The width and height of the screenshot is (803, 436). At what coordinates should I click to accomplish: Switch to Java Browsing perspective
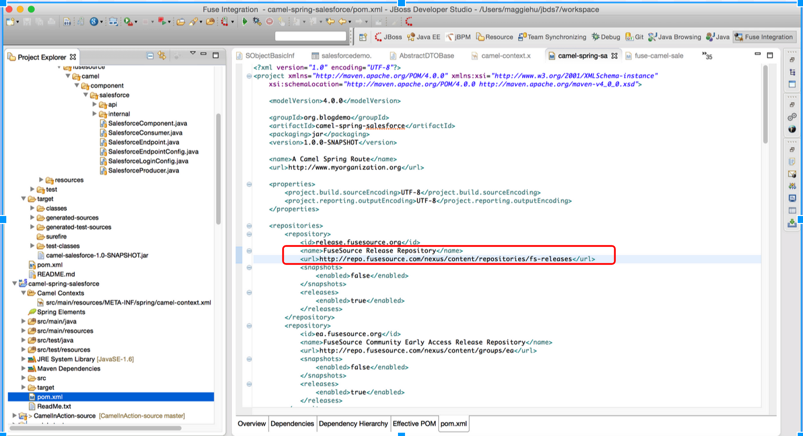click(x=674, y=37)
